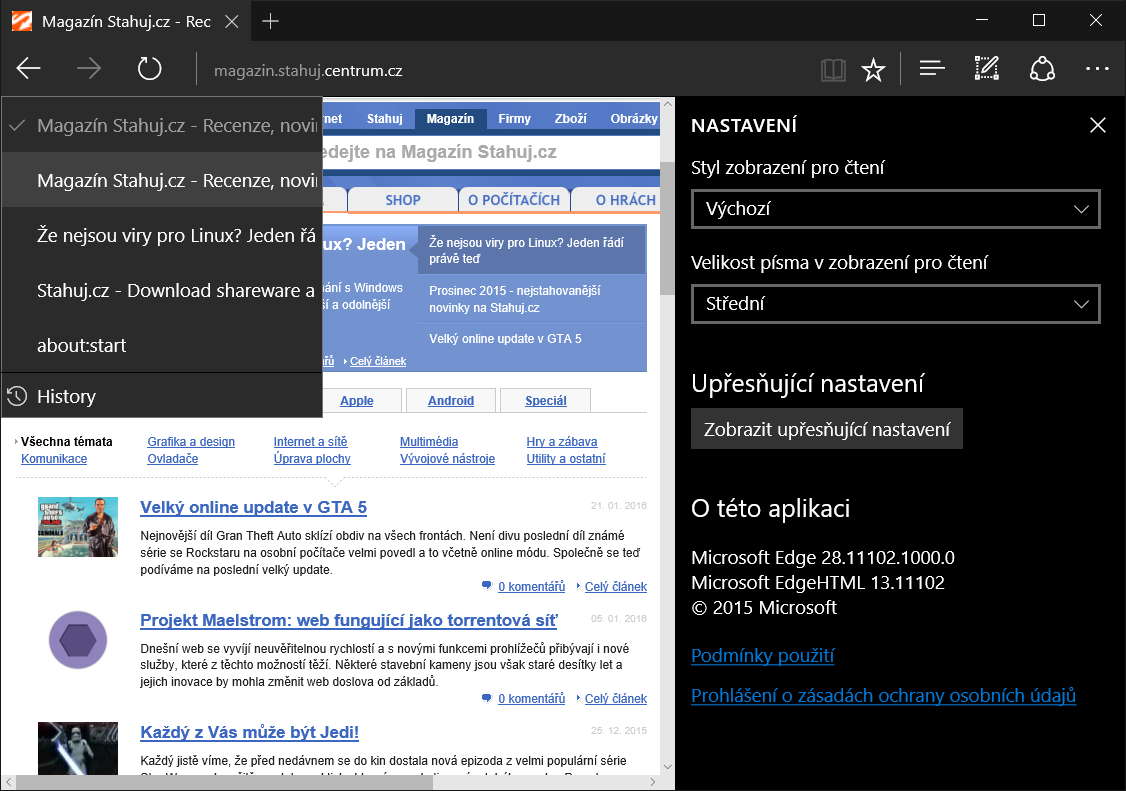This screenshot has width=1126, height=791.
Task: Open '0 komentářů' under GTA 5 article
Action: click(x=531, y=586)
